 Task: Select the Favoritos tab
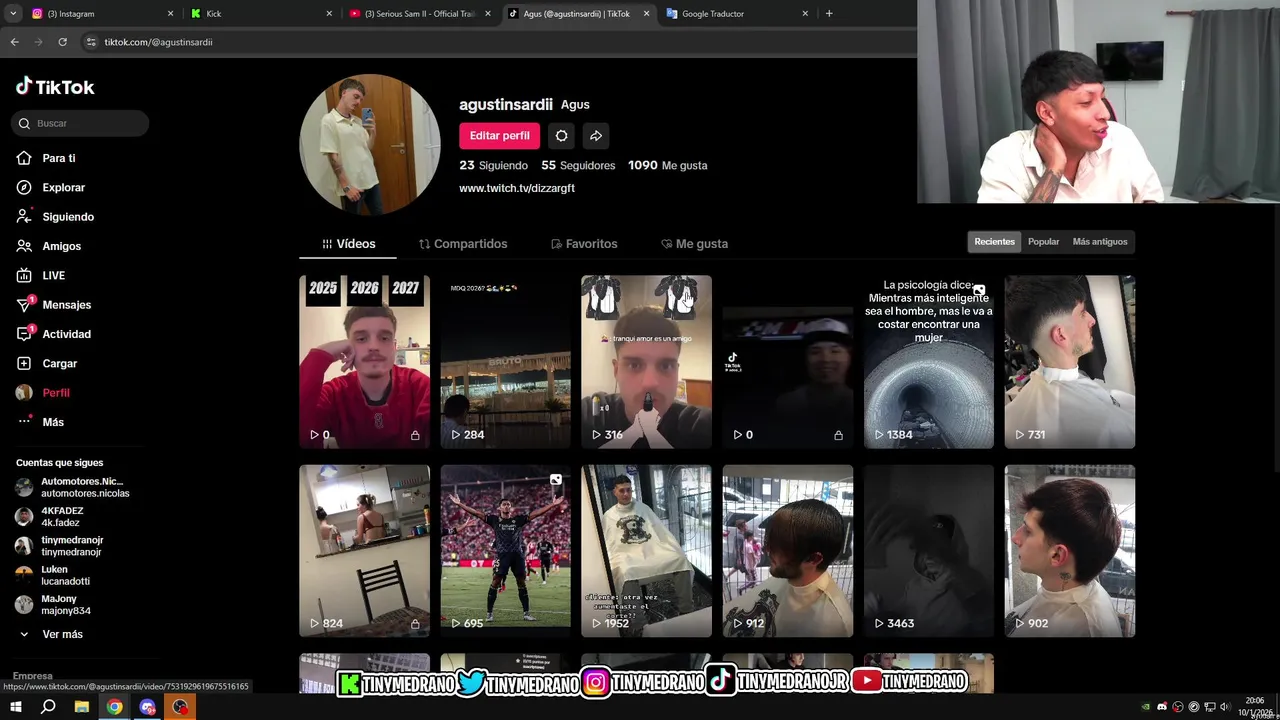coord(584,244)
